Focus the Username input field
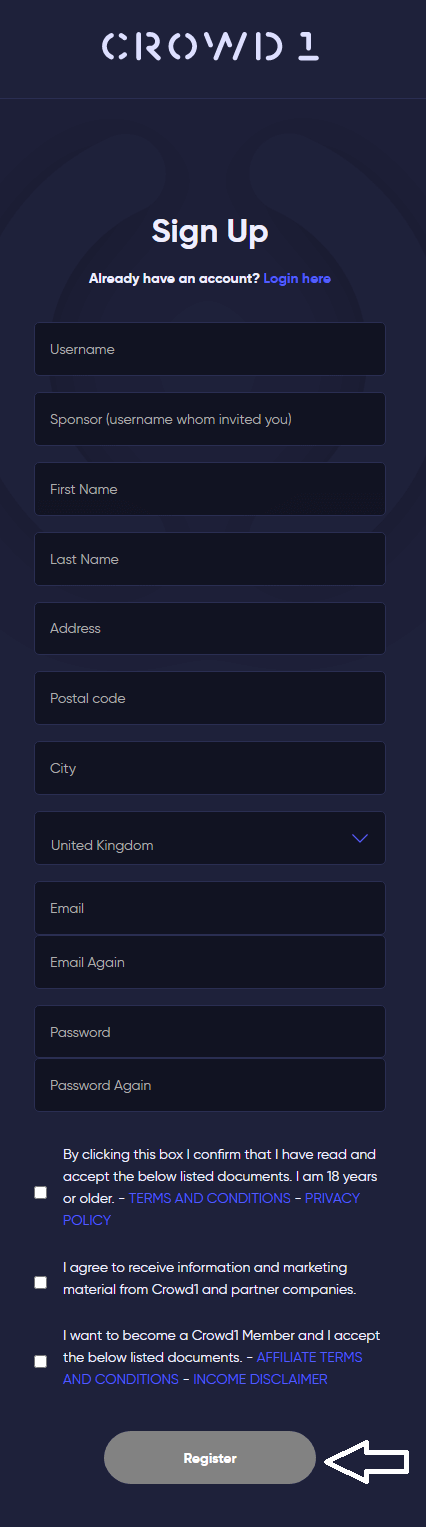The height and width of the screenshot is (1527, 426). [210, 349]
